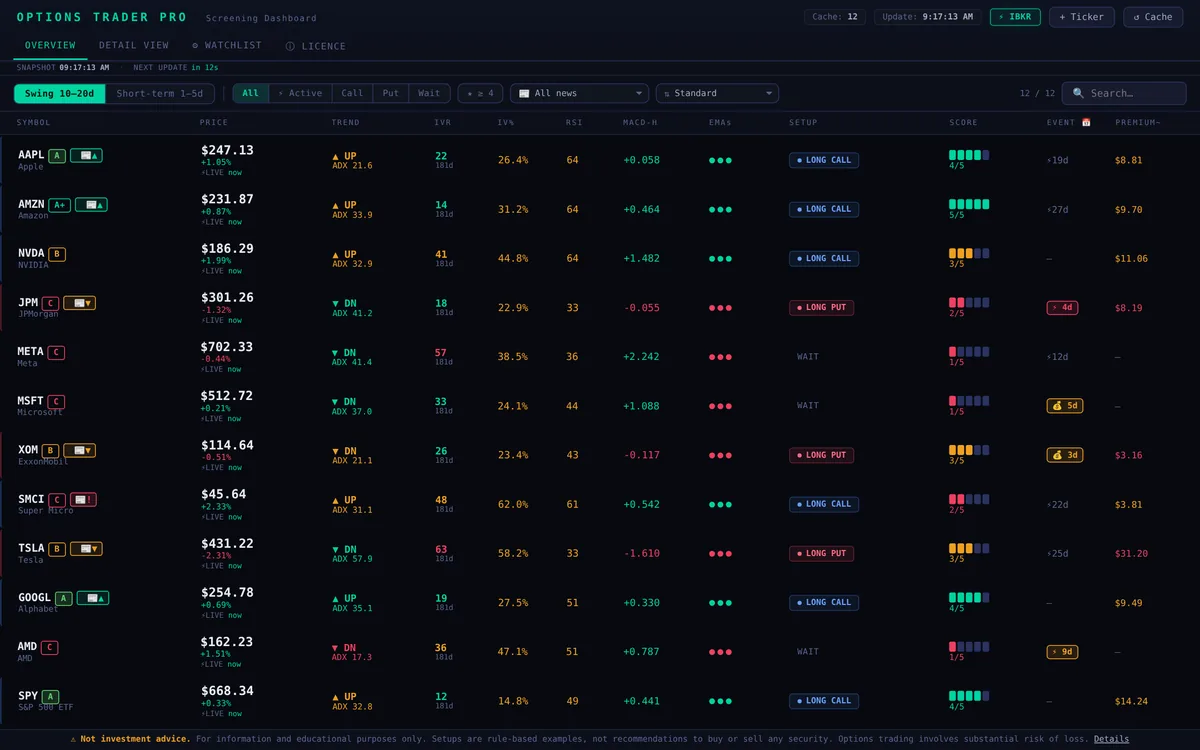Click the news-up badge in the AAPL row
Screen dimensions: 1200x750
click(x=88, y=155)
